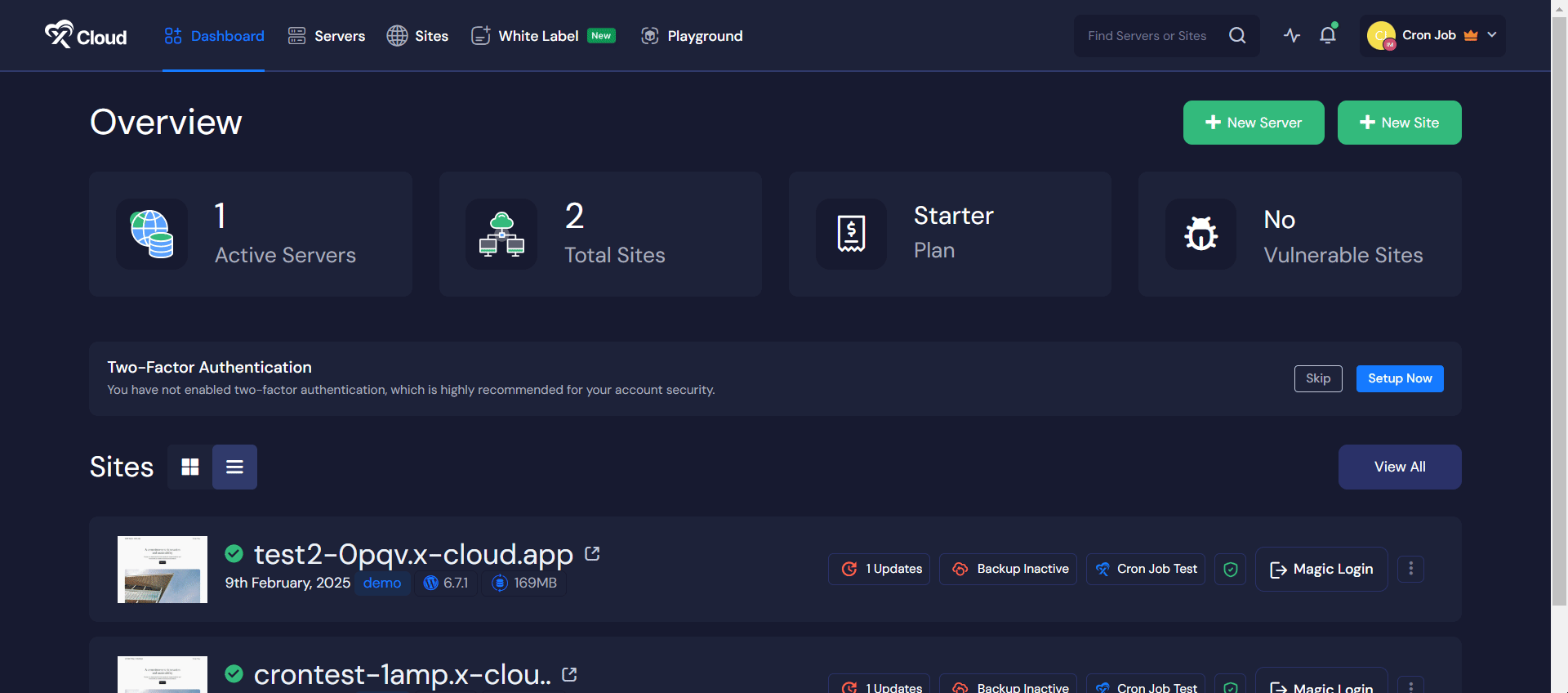This screenshot has height=693, width=1568.
Task: Click the search magnifier icon
Action: pos(1237,36)
